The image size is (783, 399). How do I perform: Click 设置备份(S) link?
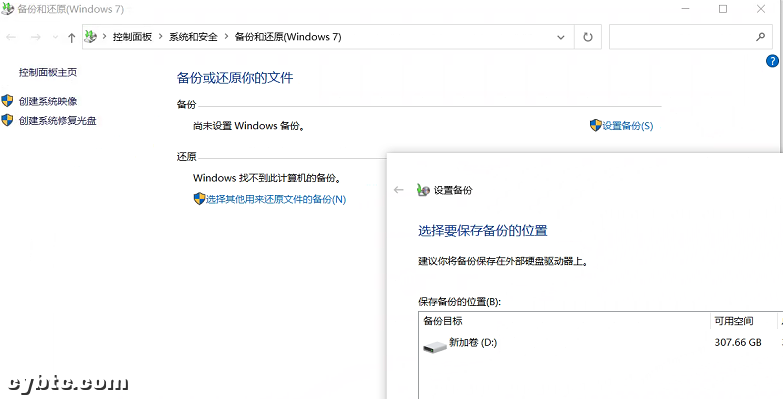pos(628,126)
